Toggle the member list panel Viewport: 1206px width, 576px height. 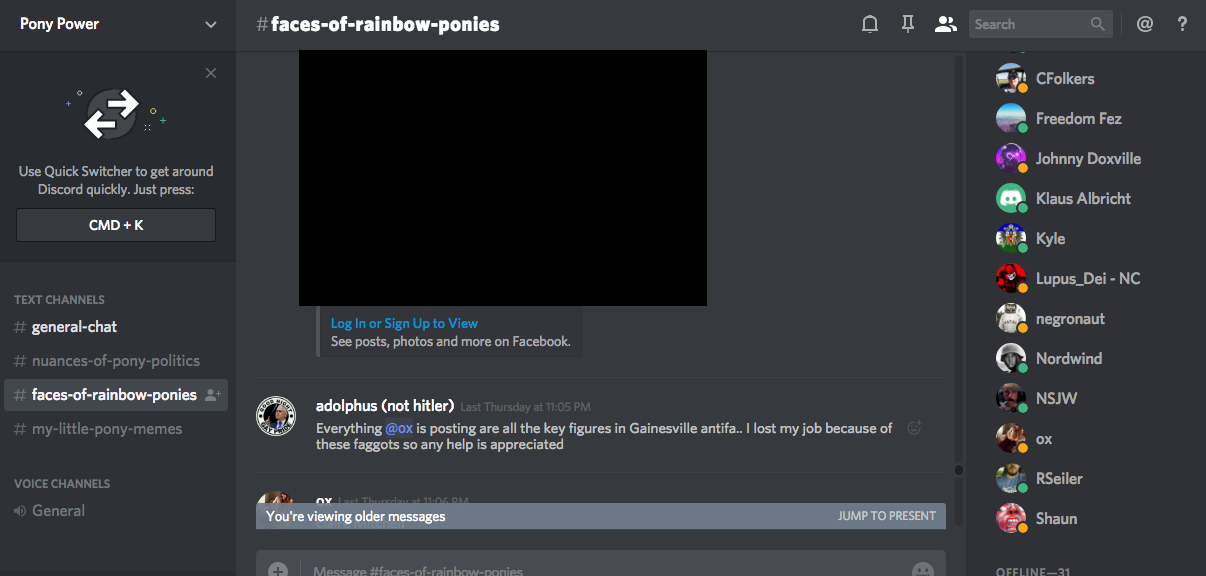coord(945,24)
